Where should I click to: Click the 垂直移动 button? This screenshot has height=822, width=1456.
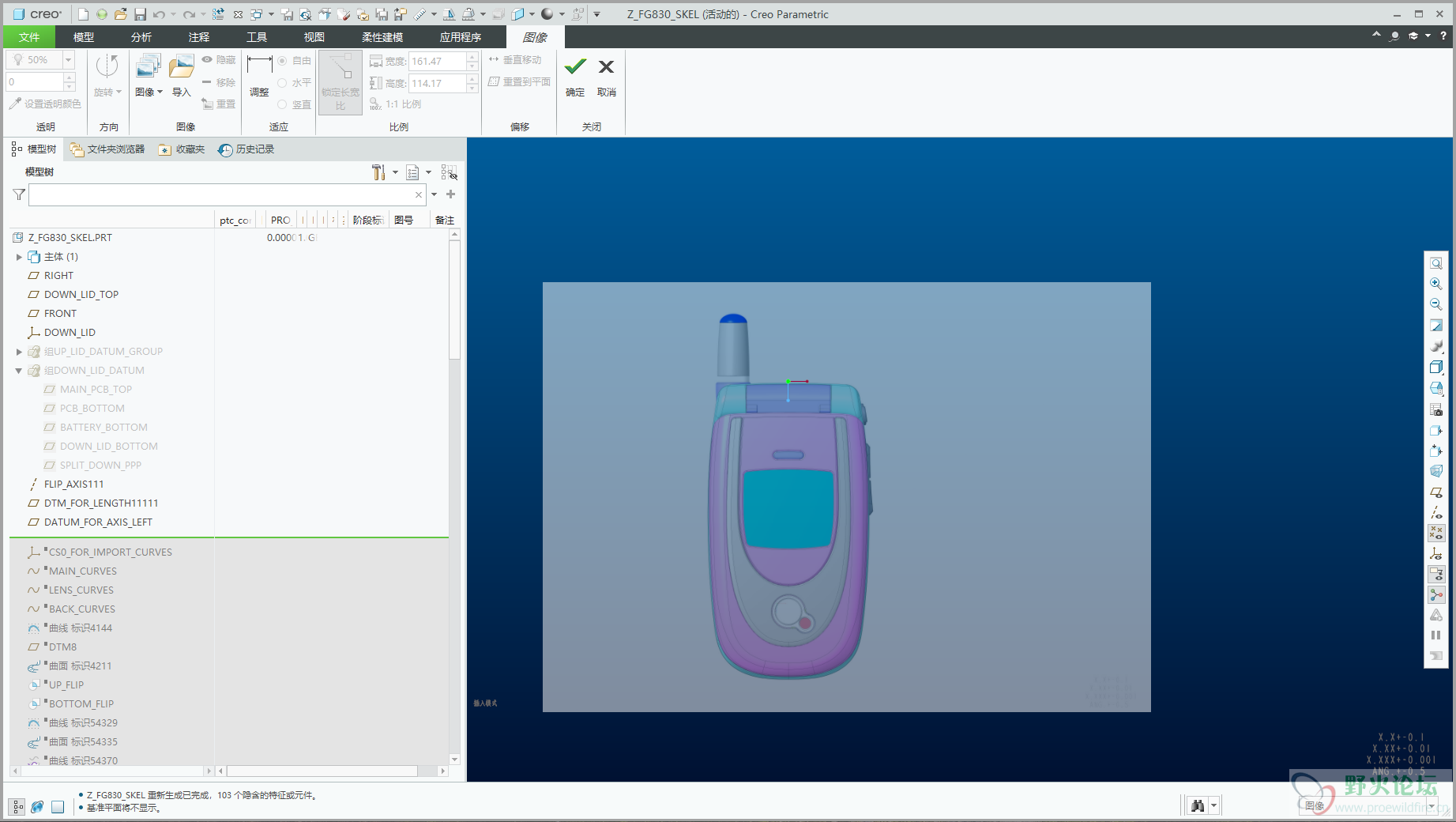pos(514,60)
